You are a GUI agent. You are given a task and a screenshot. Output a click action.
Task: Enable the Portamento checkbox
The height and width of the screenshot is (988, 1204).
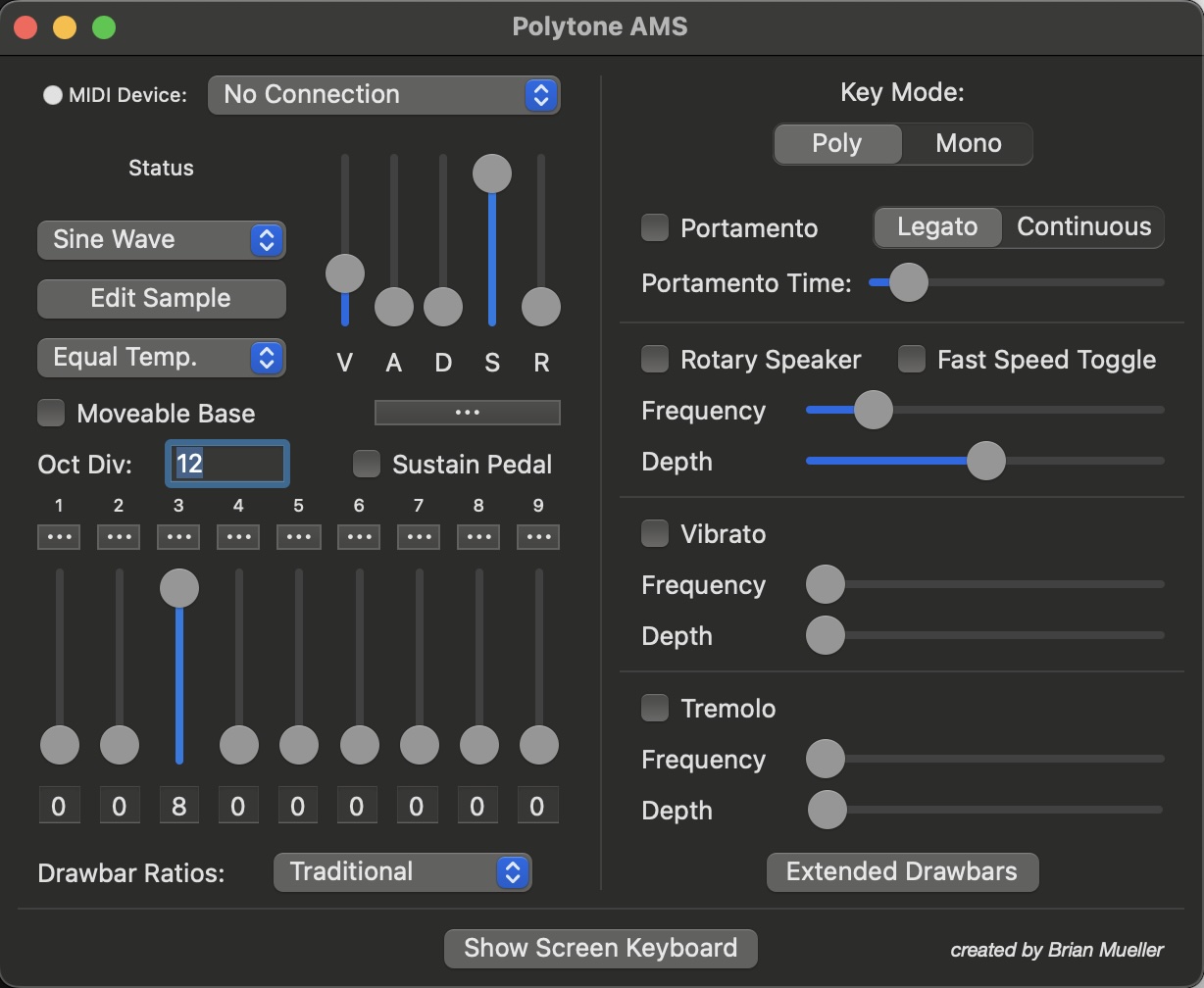pos(655,227)
